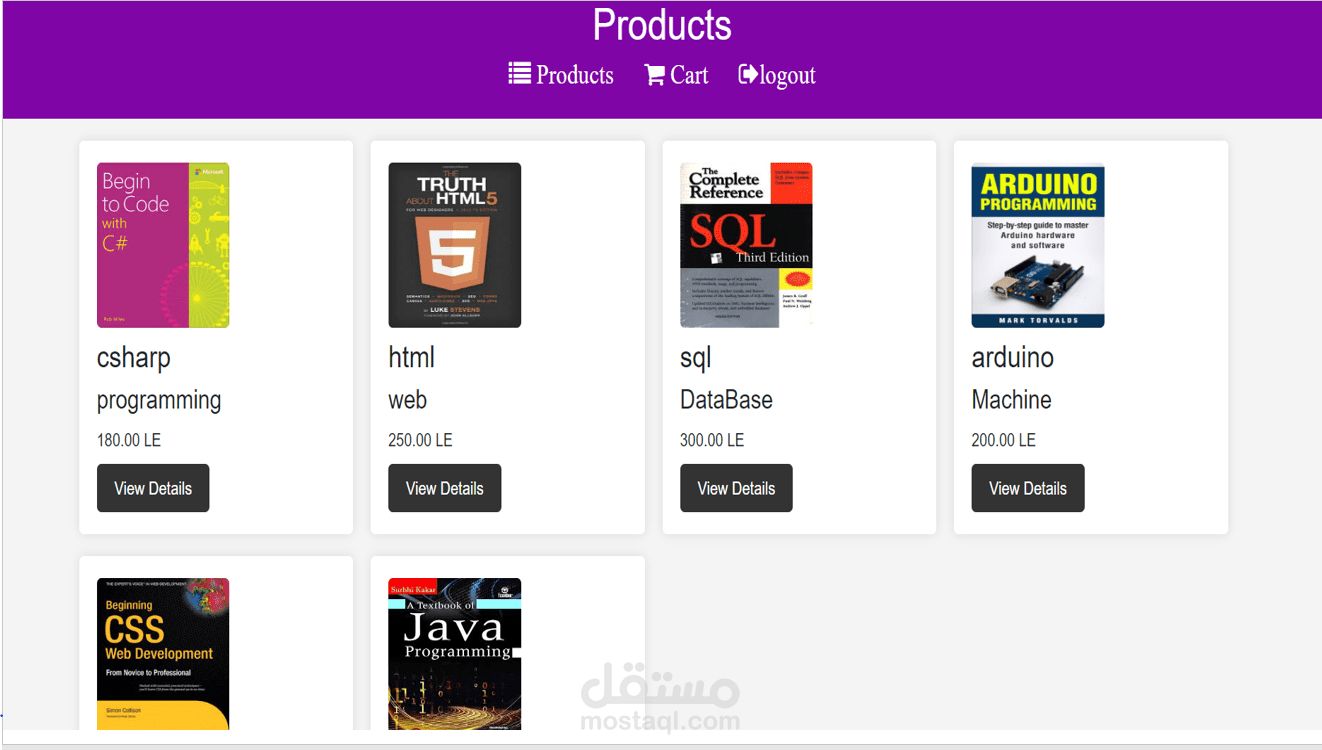Image resolution: width=1322 pixels, height=750 pixels.
Task: Click the sql product title
Action: click(696, 358)
